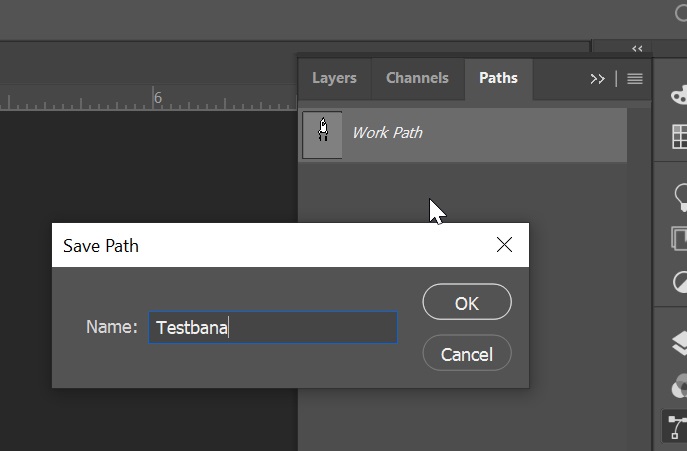The height and width of the screenshot is (451, 687).
Task: Open the Paths panel hamburger menu
Action: coord(635,79)
